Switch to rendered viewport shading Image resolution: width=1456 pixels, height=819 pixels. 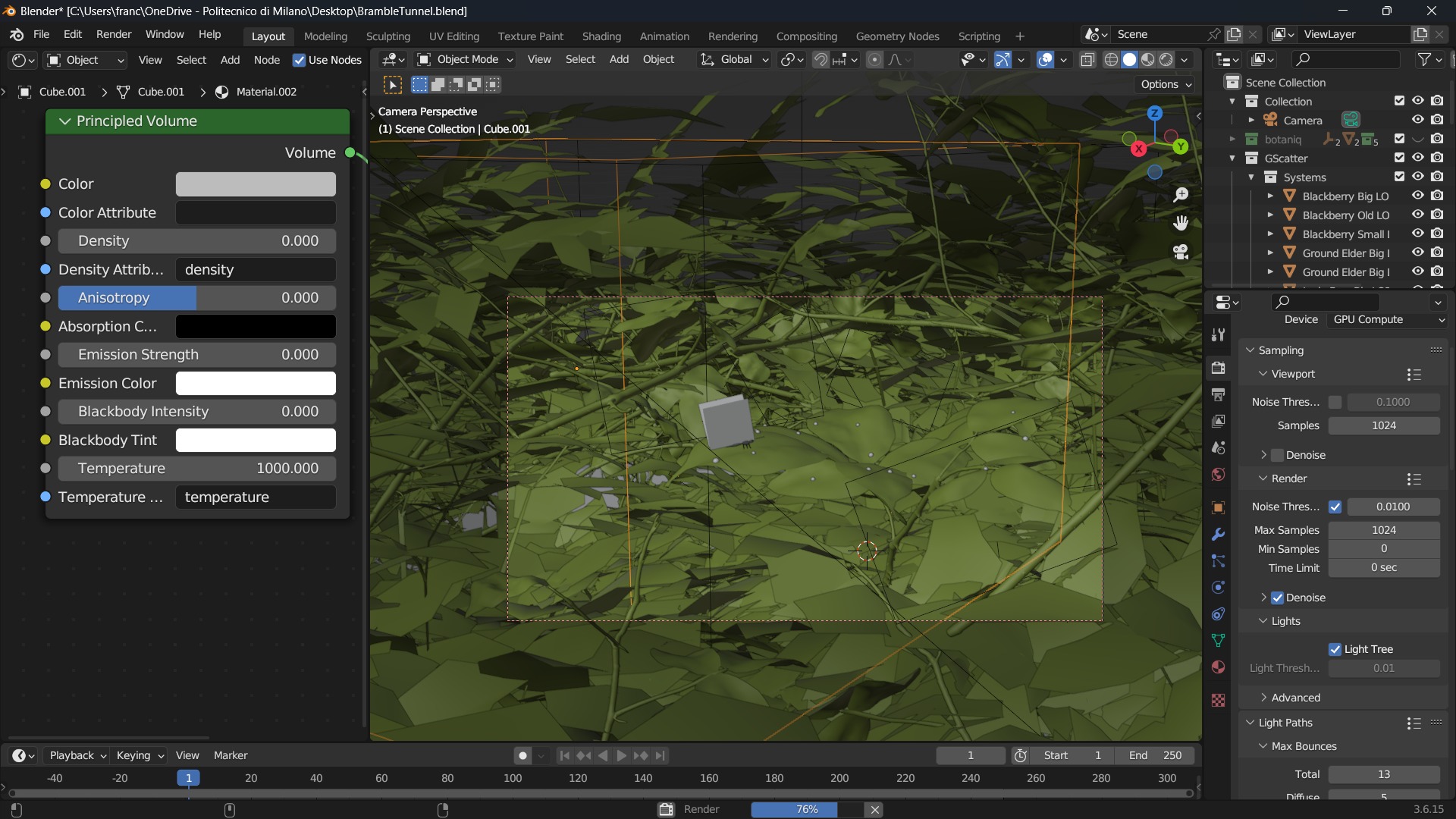[x=1166, y=59]
